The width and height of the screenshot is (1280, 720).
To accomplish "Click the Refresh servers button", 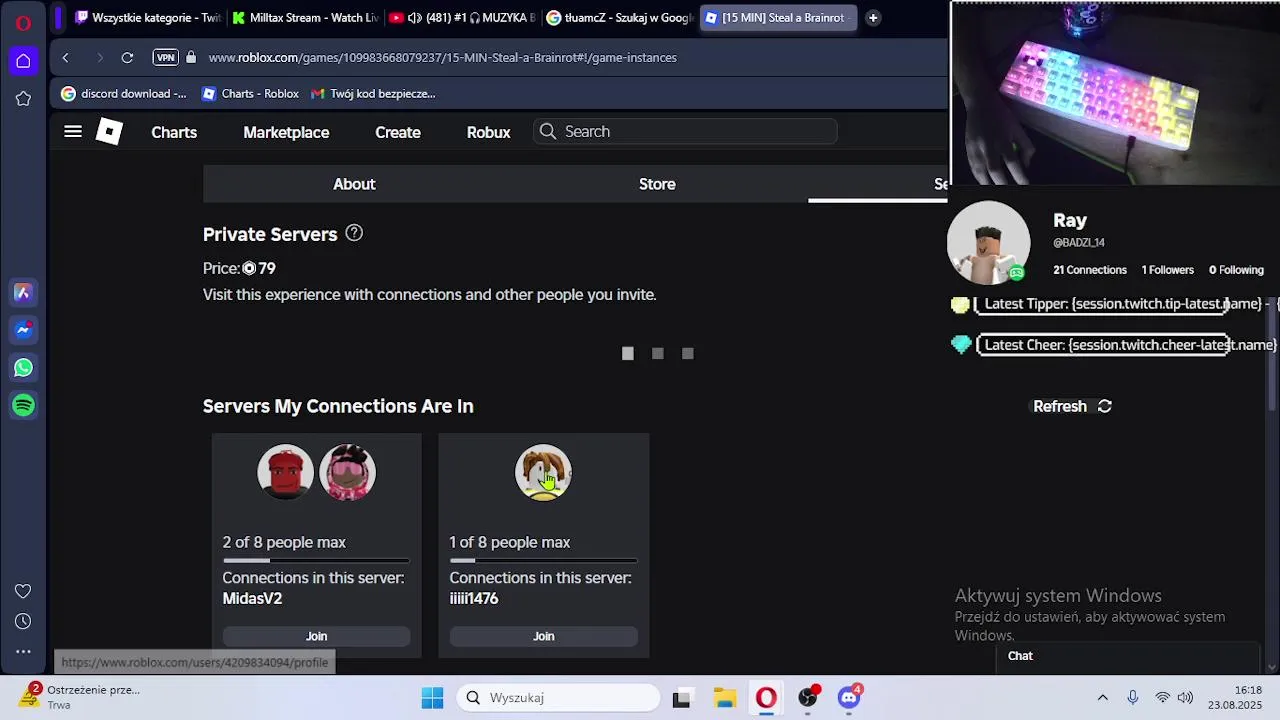I will click(1072, 406).
